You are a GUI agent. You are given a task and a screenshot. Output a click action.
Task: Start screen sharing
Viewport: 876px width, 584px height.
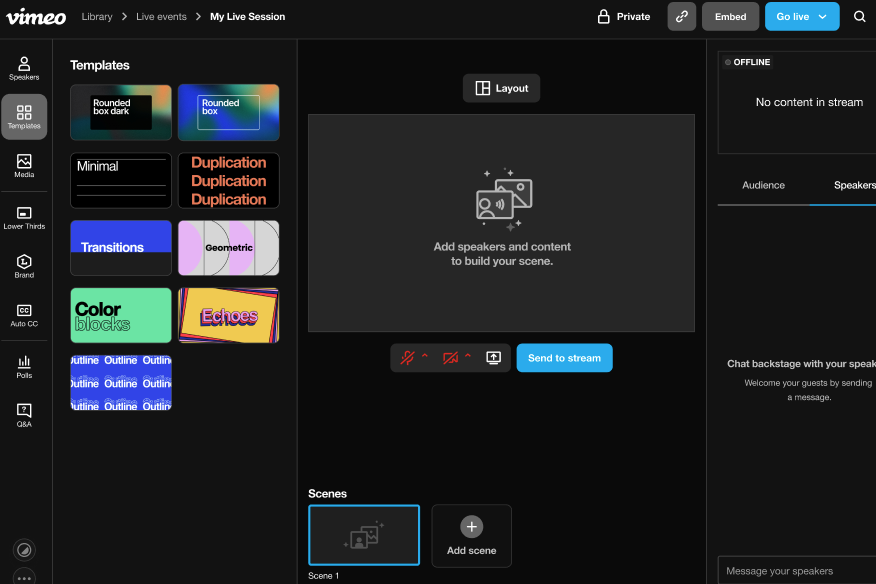click(493, 357)
